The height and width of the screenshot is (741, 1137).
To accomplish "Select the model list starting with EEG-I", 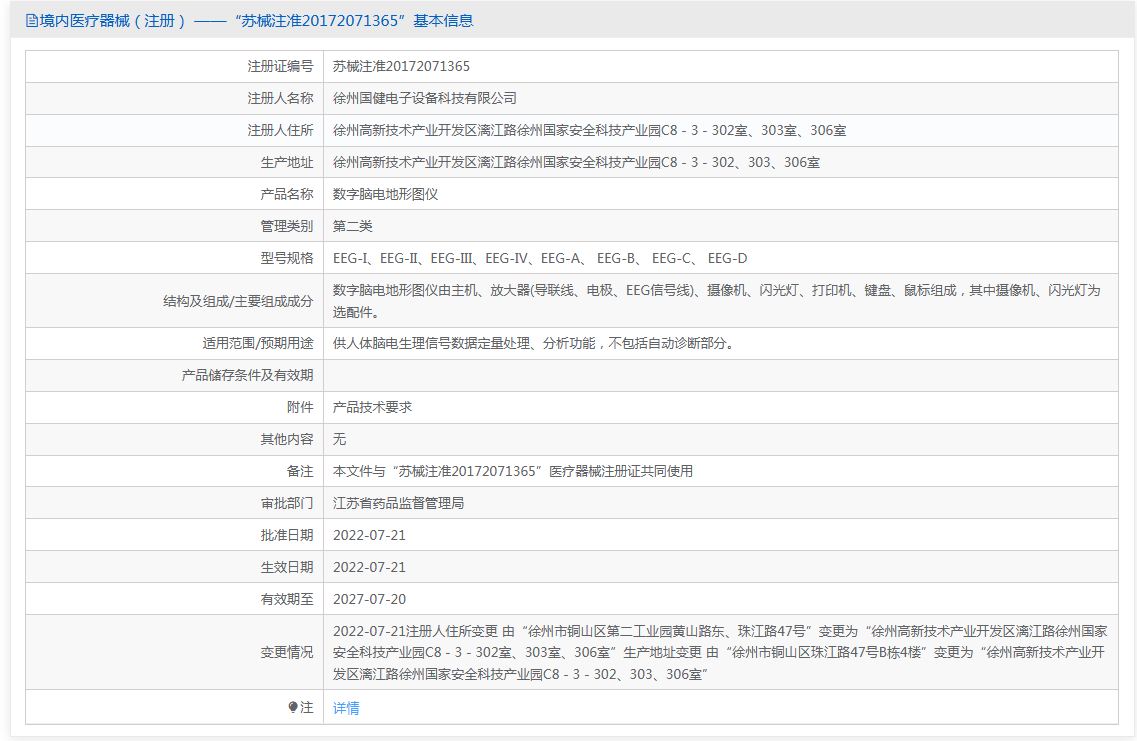I will 540,257.
